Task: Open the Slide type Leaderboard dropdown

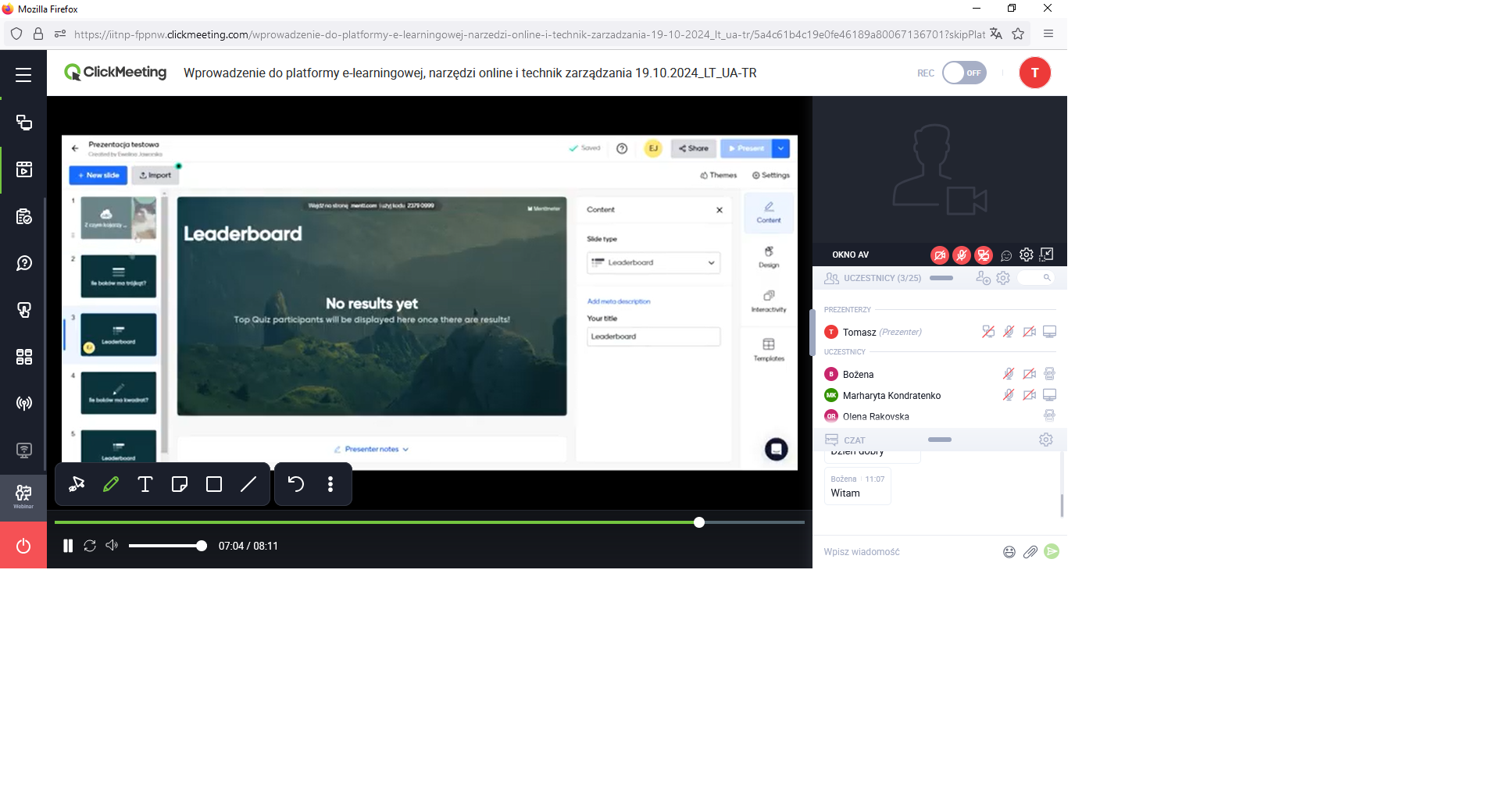Action: click(x=653, y=262)
